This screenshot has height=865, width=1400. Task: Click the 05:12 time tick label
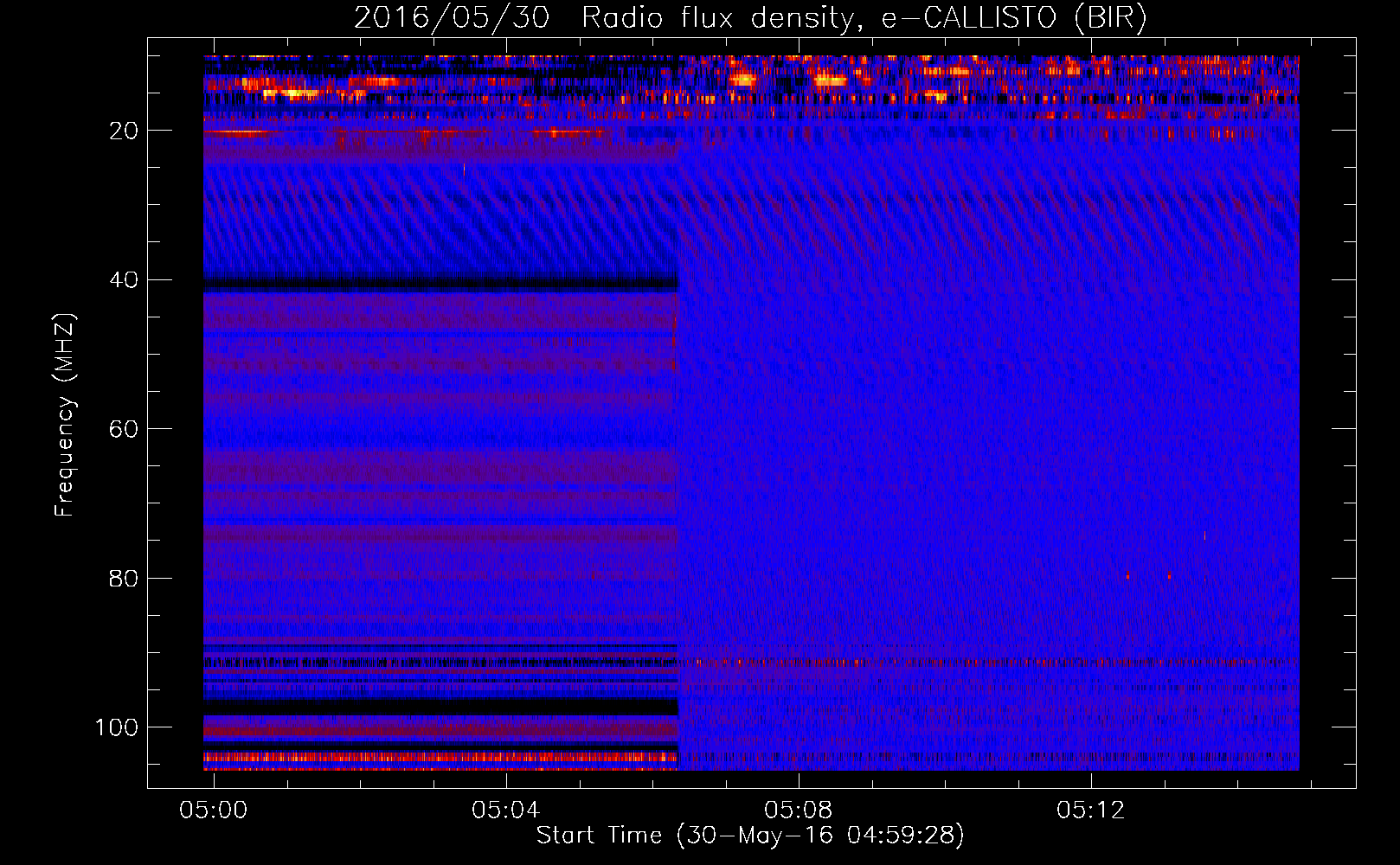[1090, 811]
